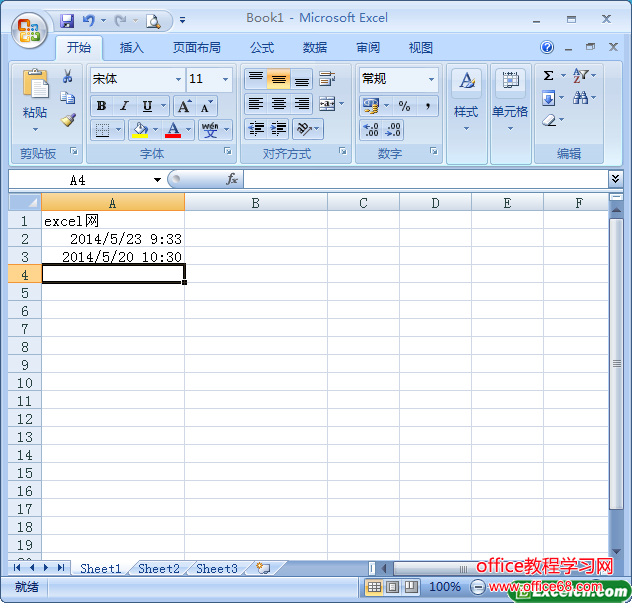Apply percent style to cell

(404, 106)
